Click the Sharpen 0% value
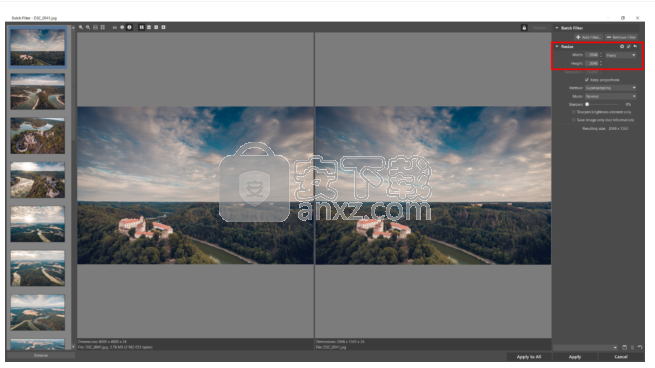 [628, 104]
